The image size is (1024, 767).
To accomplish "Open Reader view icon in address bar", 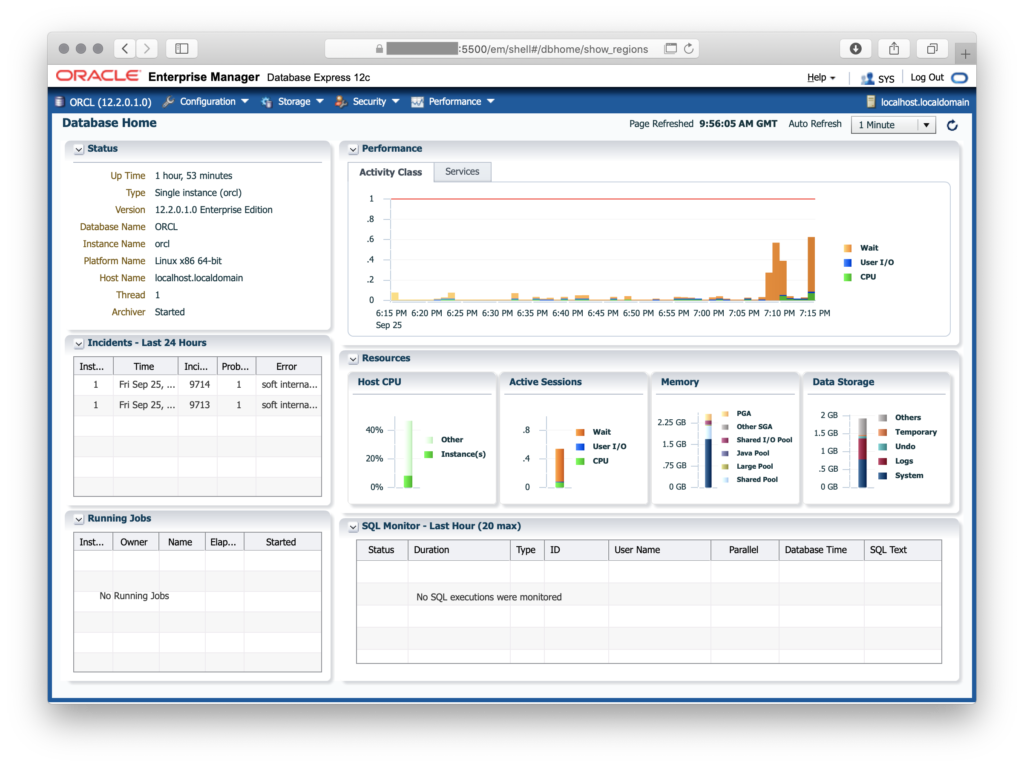I will [670, 48].
